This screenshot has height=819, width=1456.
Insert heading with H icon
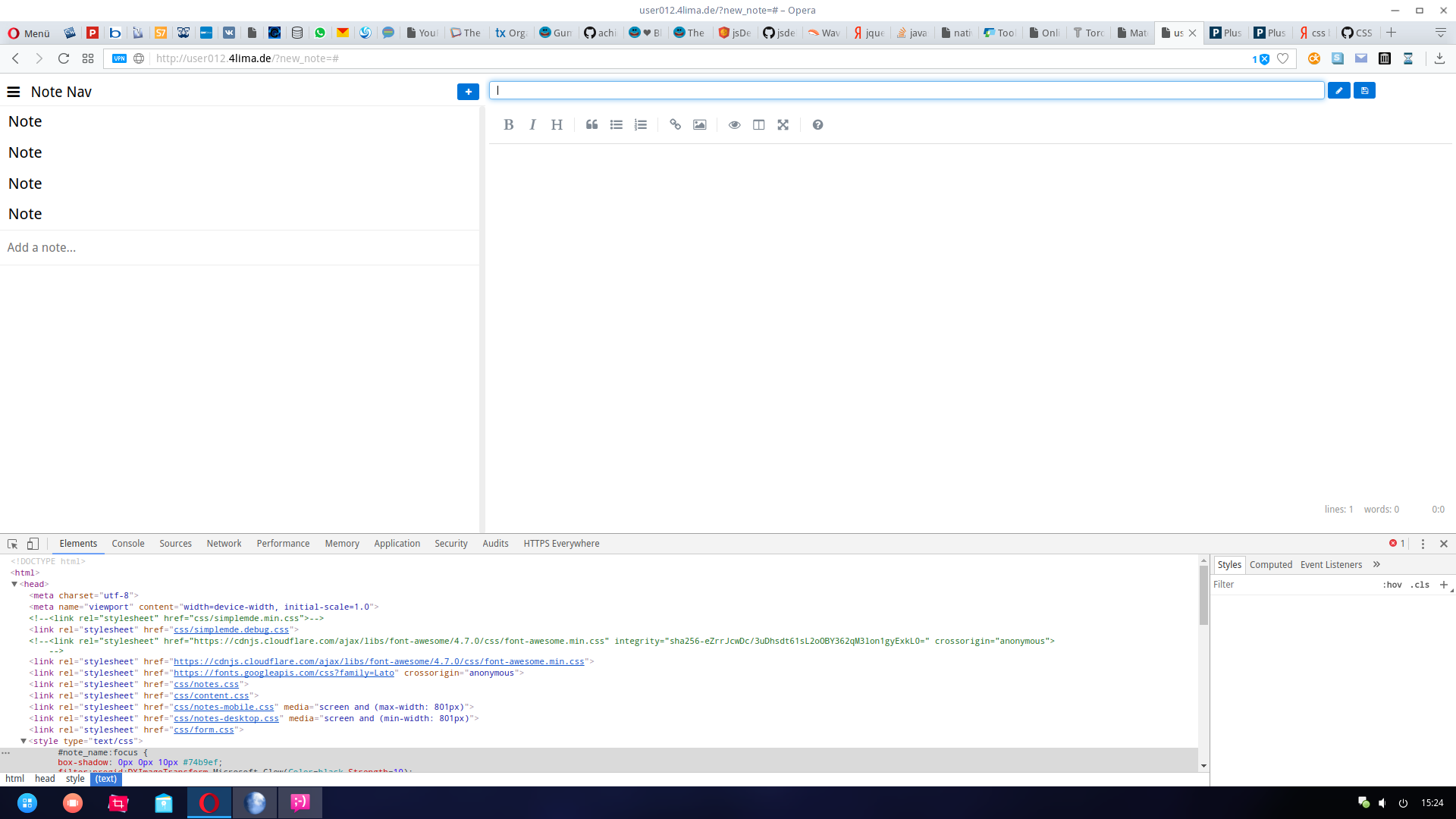[x=557, y=125]
